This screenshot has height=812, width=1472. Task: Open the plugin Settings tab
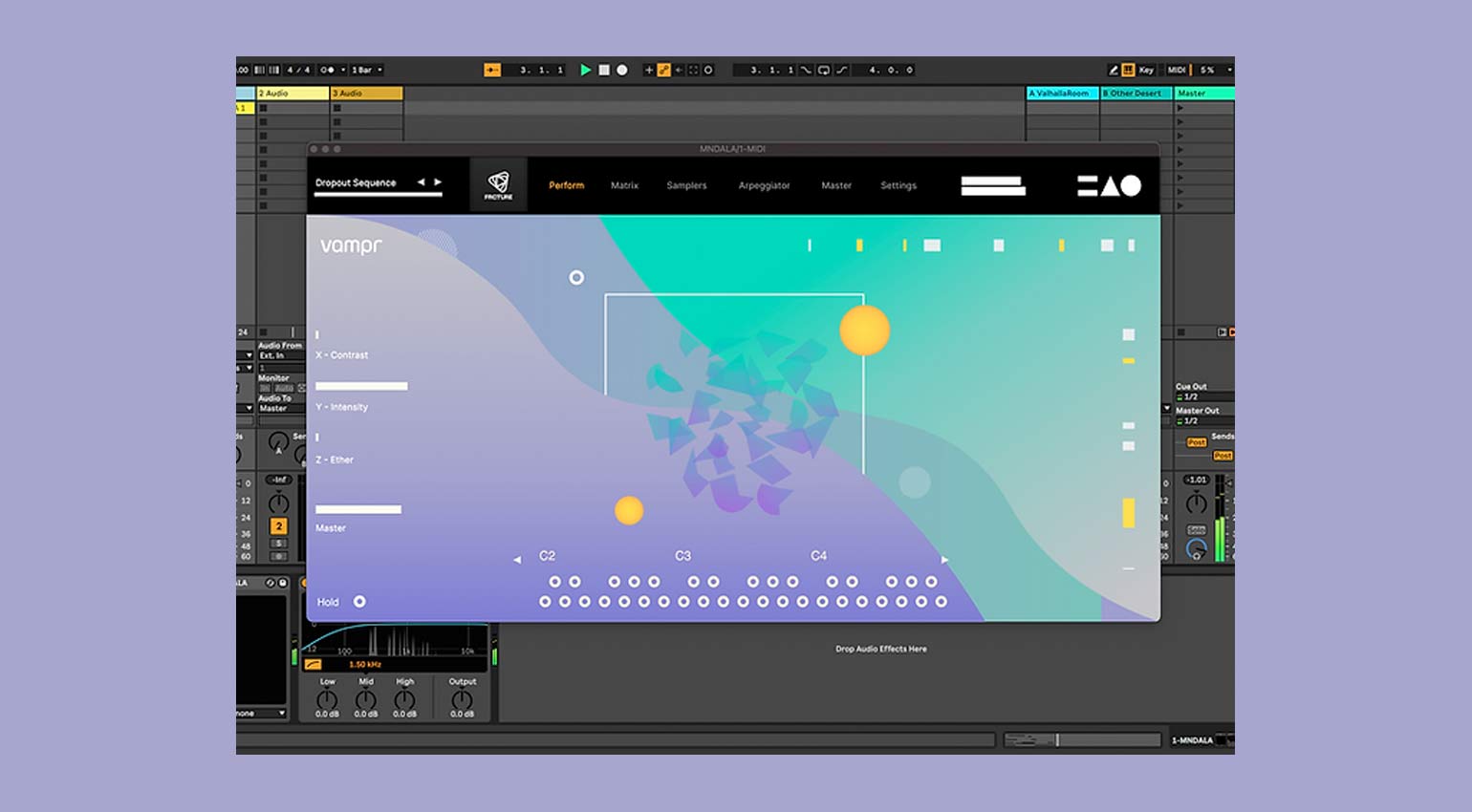point(898,185)
